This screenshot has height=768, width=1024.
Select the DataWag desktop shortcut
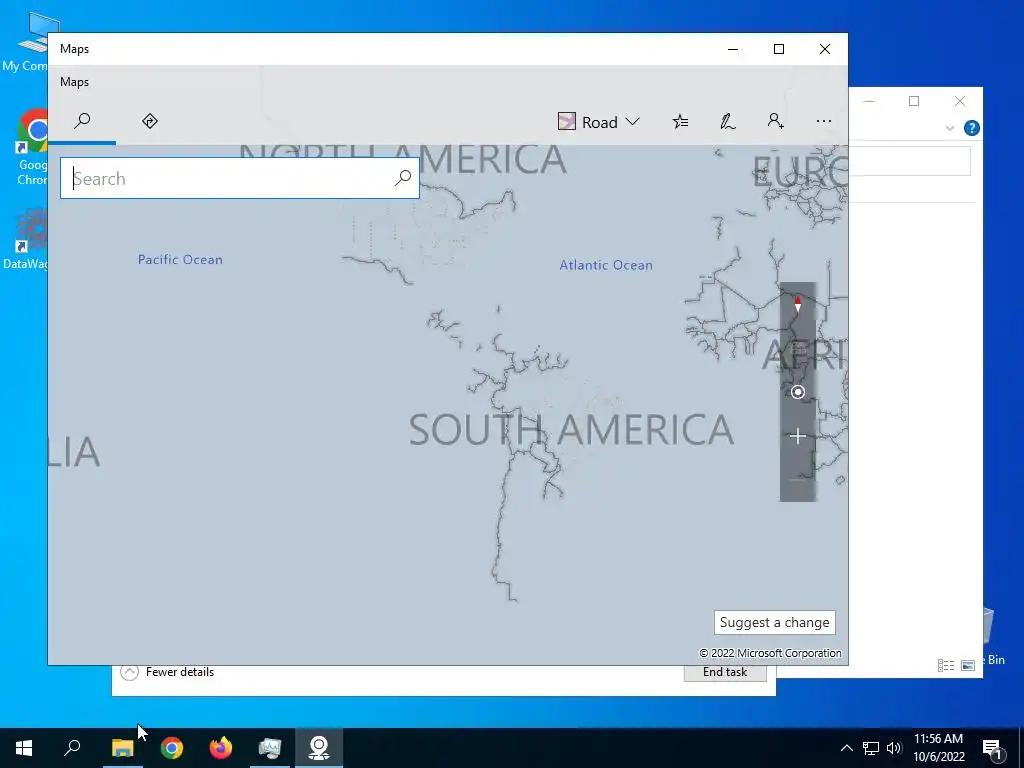pos(26,238)
